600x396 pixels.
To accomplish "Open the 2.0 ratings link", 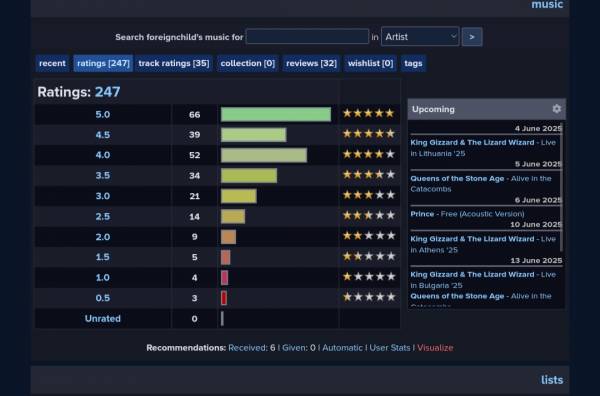I will pyautogui.click(x=103, y=237).
